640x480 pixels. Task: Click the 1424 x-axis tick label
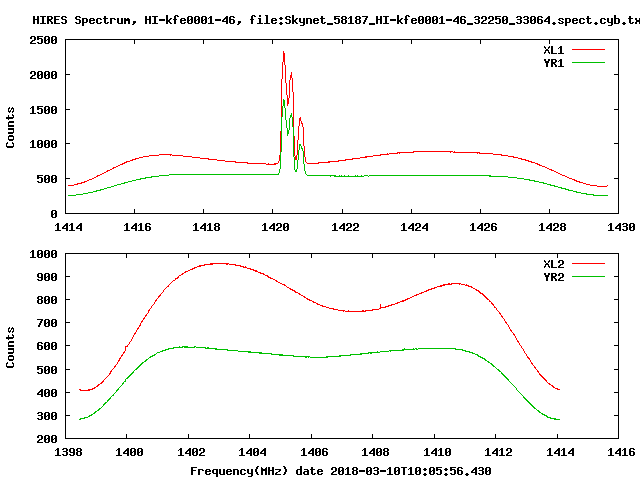414,227
